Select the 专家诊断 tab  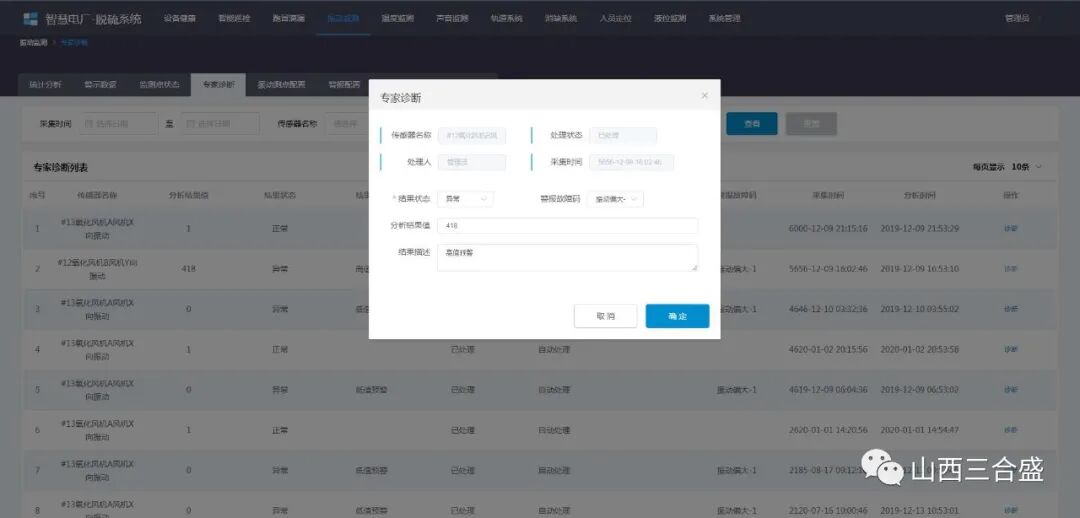pyautogui.click(x=218, y=85)
